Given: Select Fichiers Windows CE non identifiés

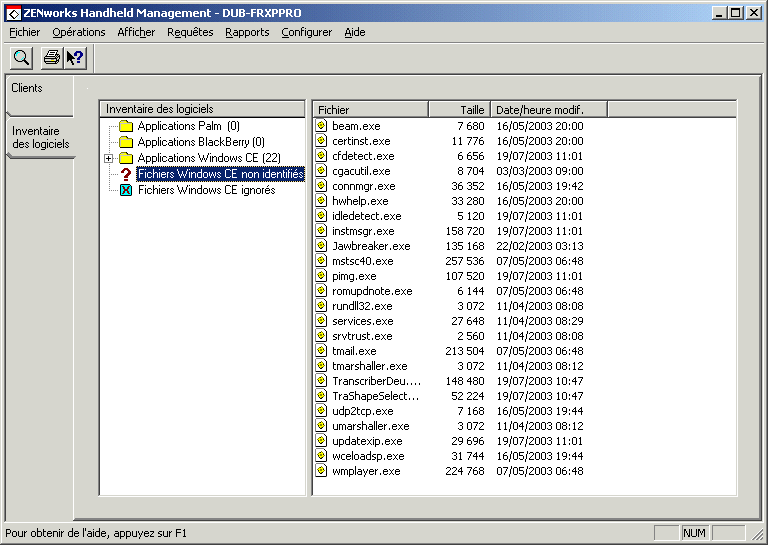Looking at the screenshot, I should pyautogui.click(x=220, y=174).
